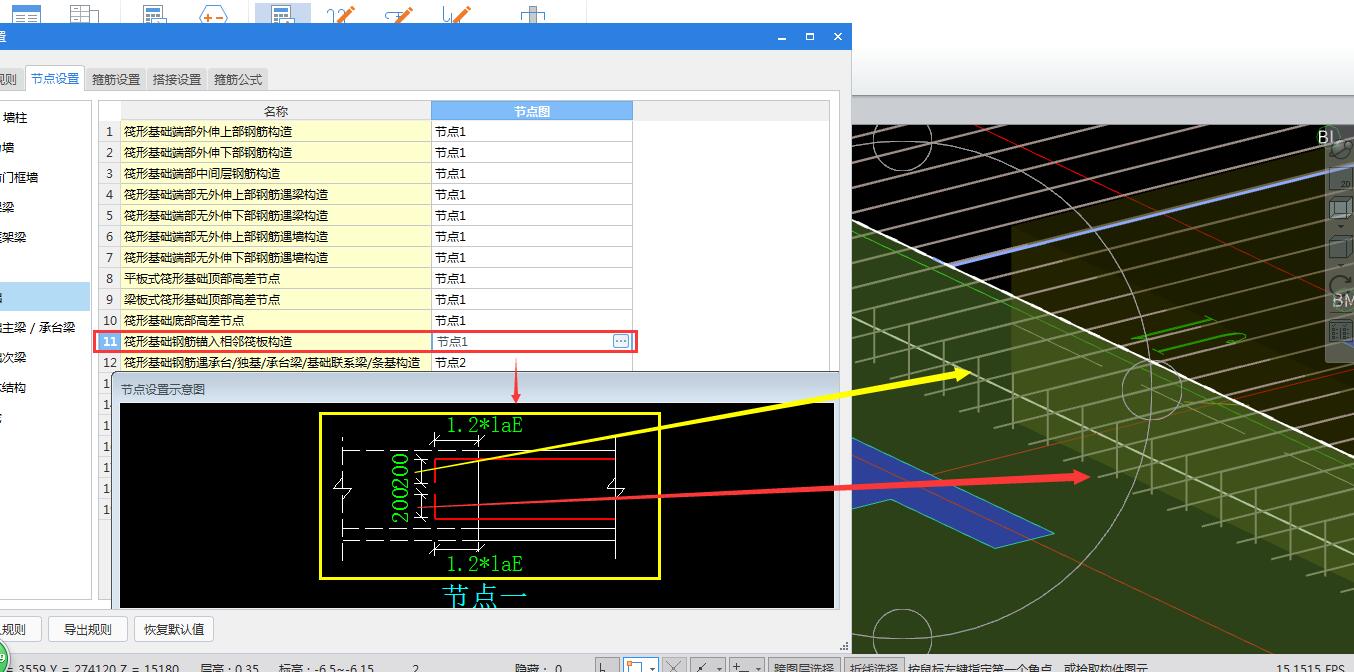Open the checklist display settings icon

click(1340, 331)
